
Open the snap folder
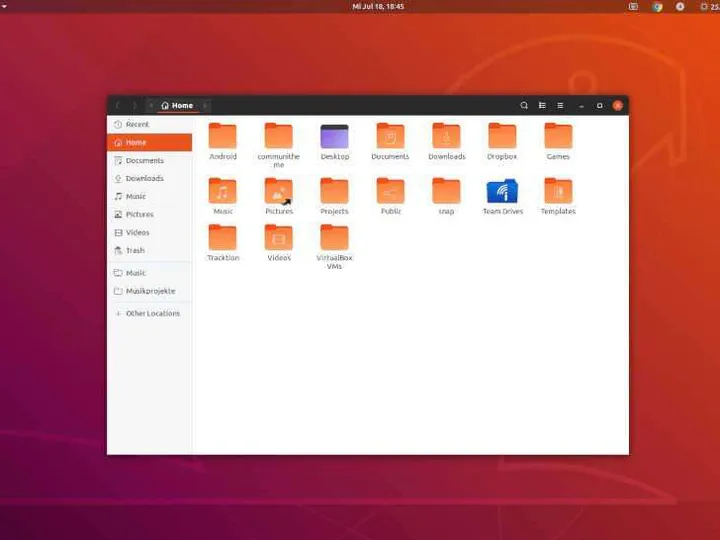tap(446, 191)
